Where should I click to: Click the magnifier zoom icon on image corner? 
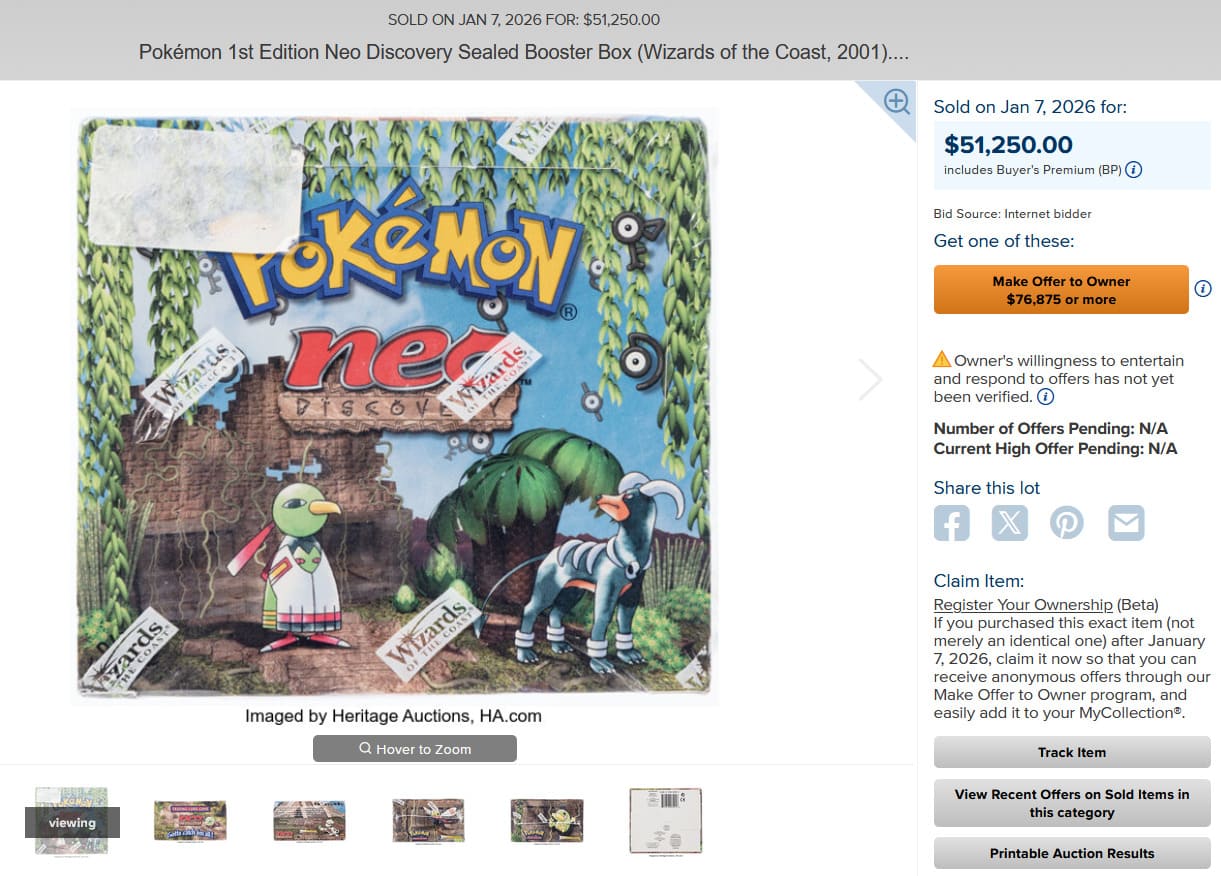pyautogui.click(x=896, y=101)
